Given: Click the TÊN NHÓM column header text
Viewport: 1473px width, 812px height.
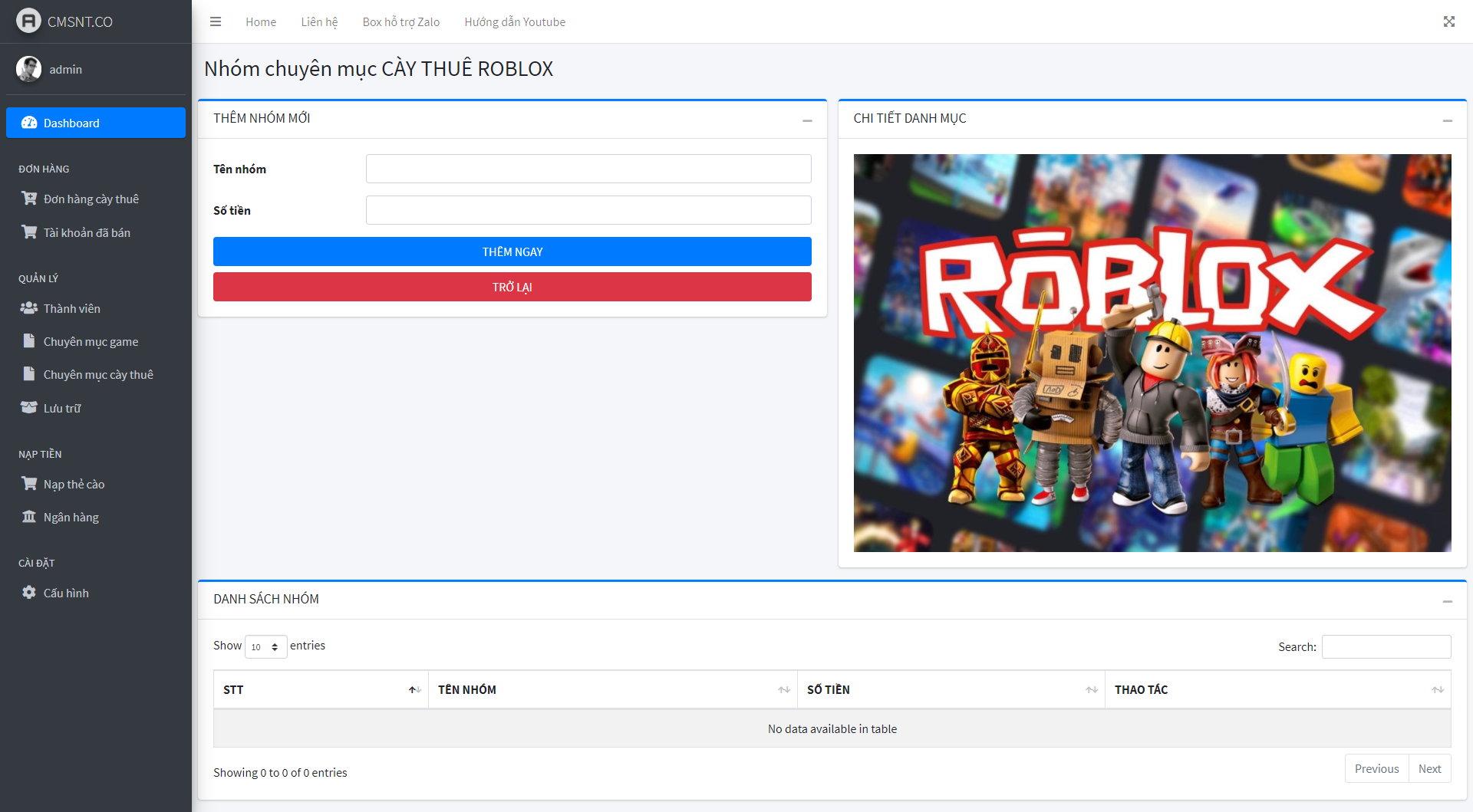Looking at the screenshot, I should [467, 690].
